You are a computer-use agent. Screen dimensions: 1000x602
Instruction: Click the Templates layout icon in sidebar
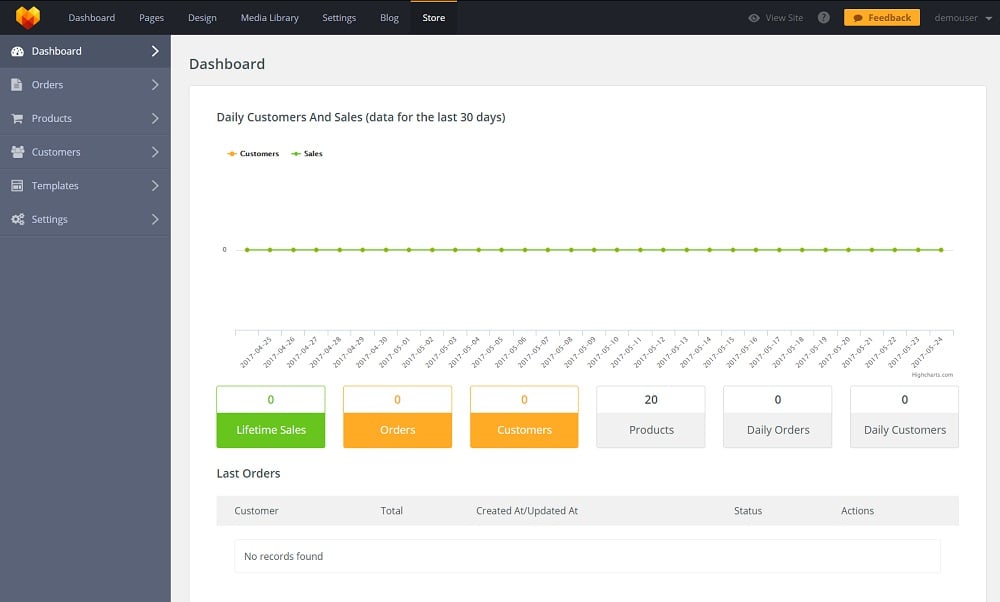[17, 186]
